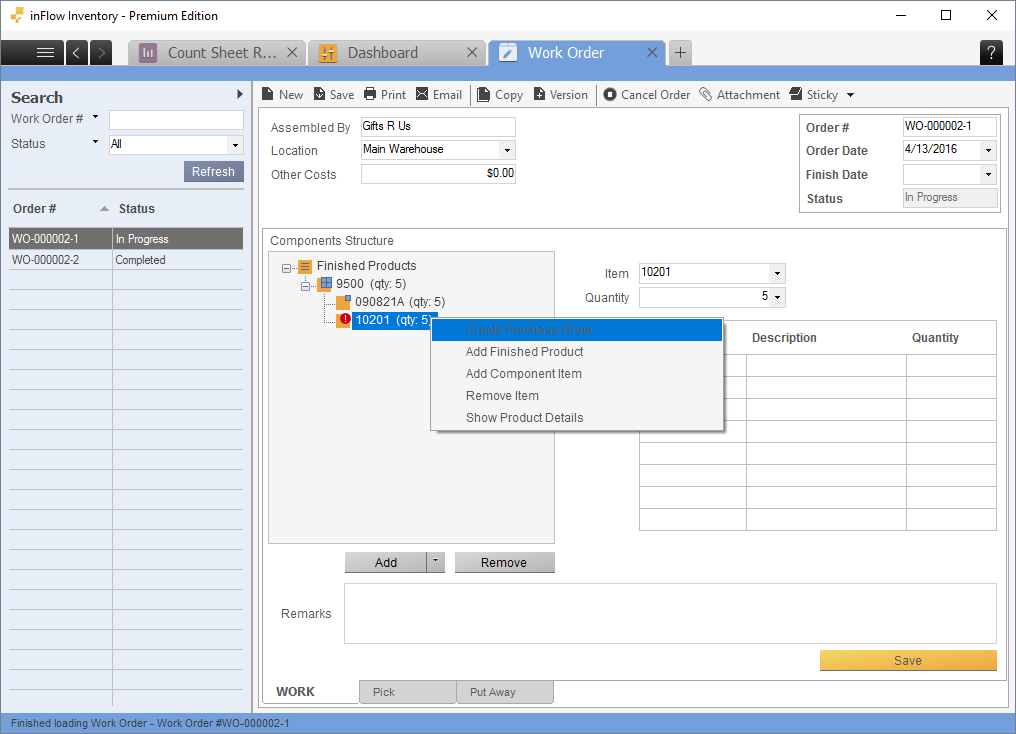Open the Location dropdown
Image resolution: width=1016 pixels, height=734 pixels.
tap(507, 150)
